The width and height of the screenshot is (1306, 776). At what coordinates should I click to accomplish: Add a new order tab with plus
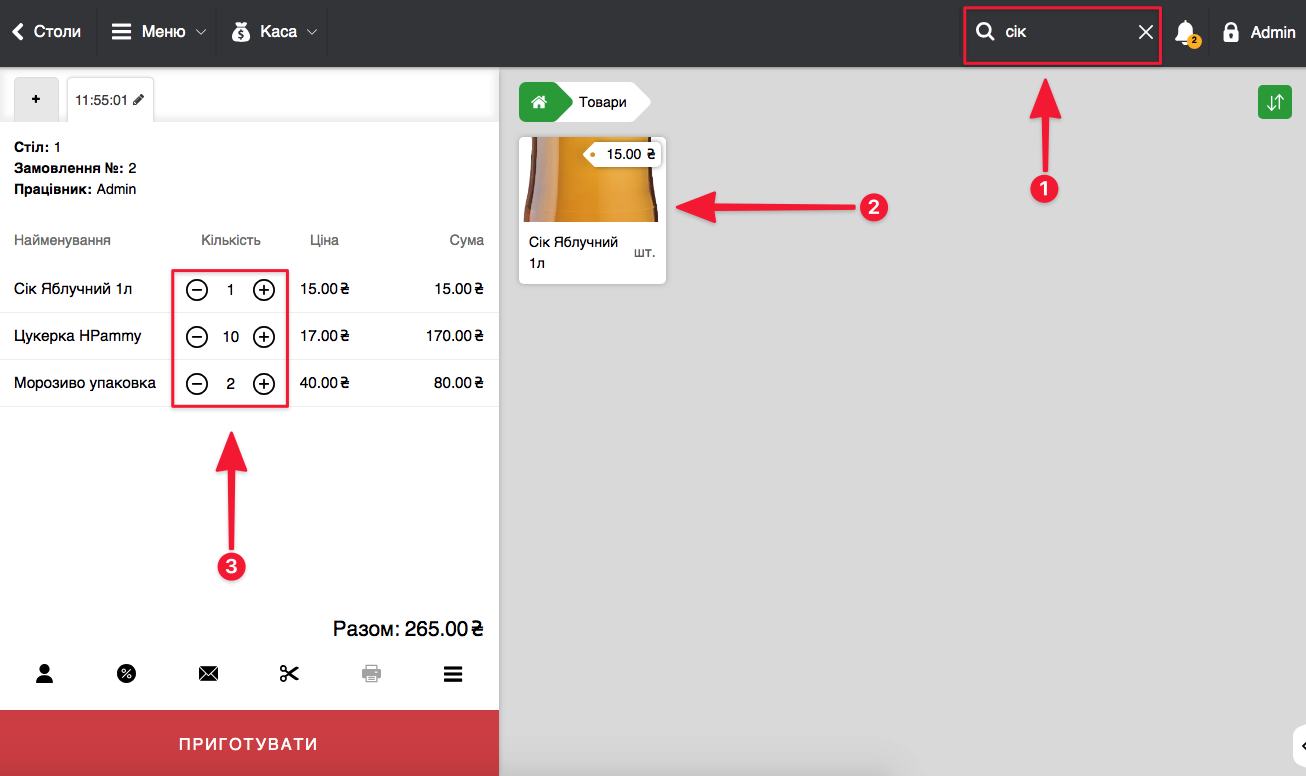coord(36,99)
